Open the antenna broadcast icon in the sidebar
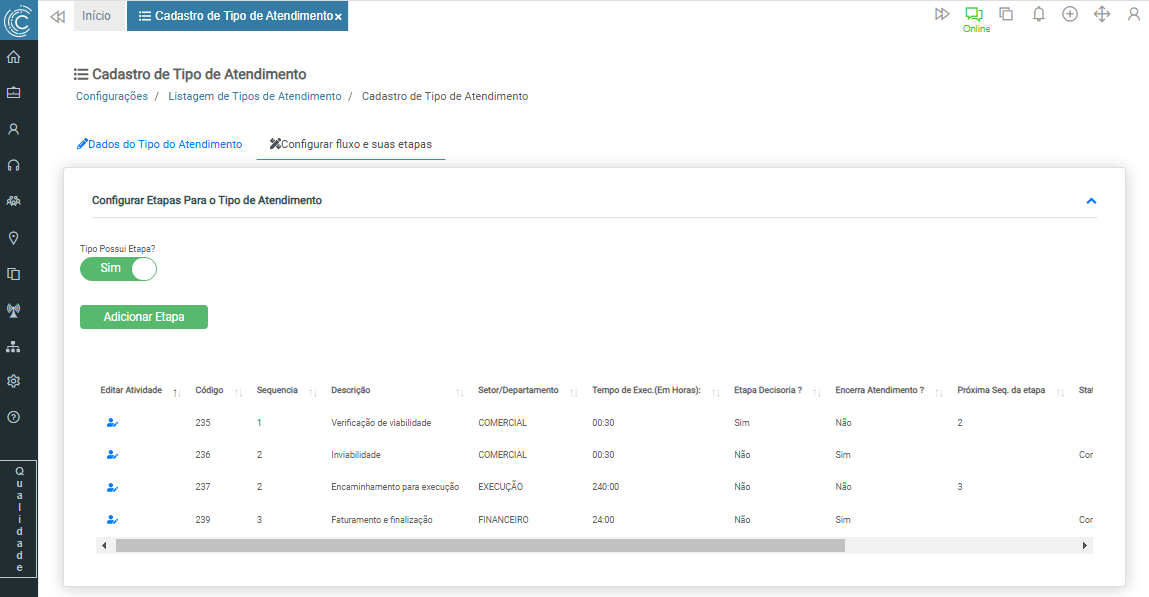1149x597 pixels. tap(14, 310)
